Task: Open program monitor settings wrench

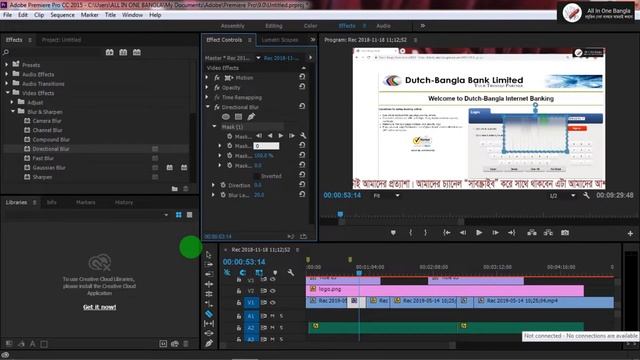Action: 586,196
